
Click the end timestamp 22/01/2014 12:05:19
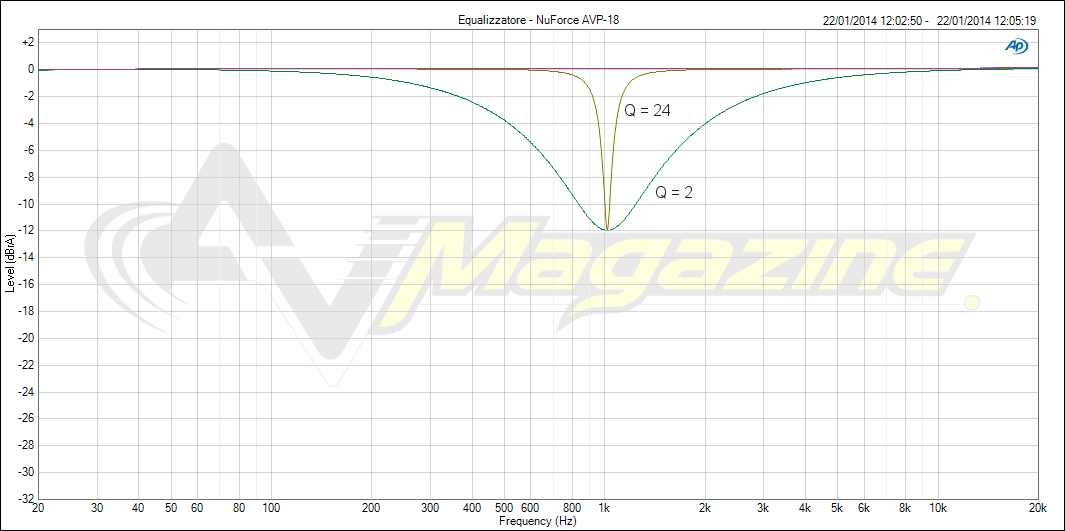click(986, 20)
